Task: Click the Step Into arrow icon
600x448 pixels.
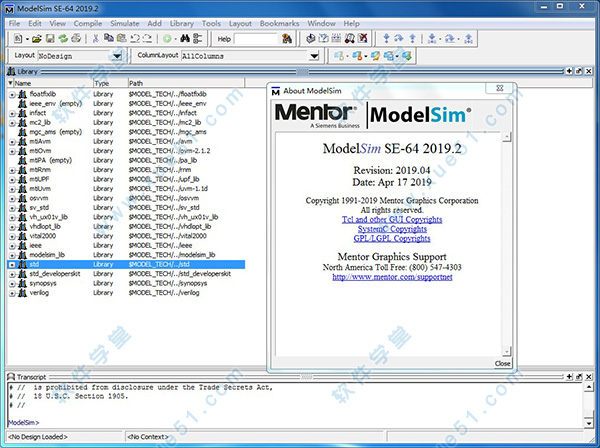Action: [x=386, y=38]
